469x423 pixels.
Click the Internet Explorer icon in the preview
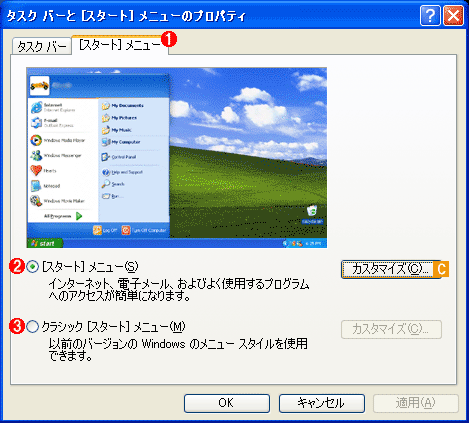point(37,107)
